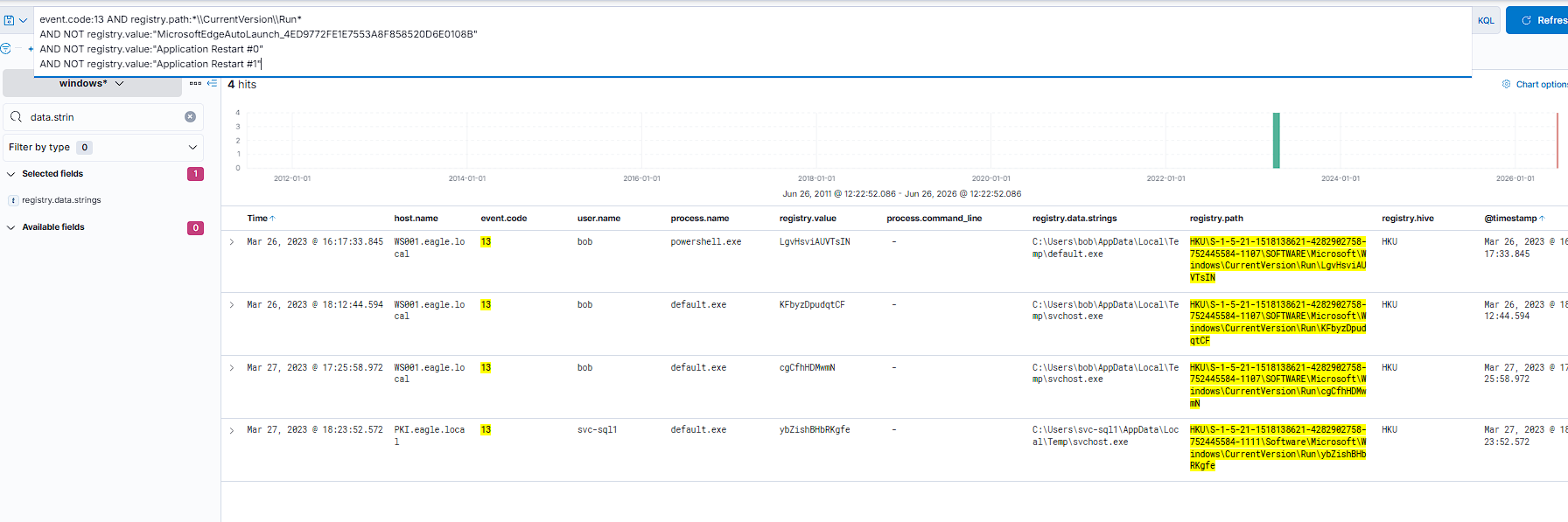Click the svc-sql1 AppData svchost.exe path cell

[x=1105, y=436]
